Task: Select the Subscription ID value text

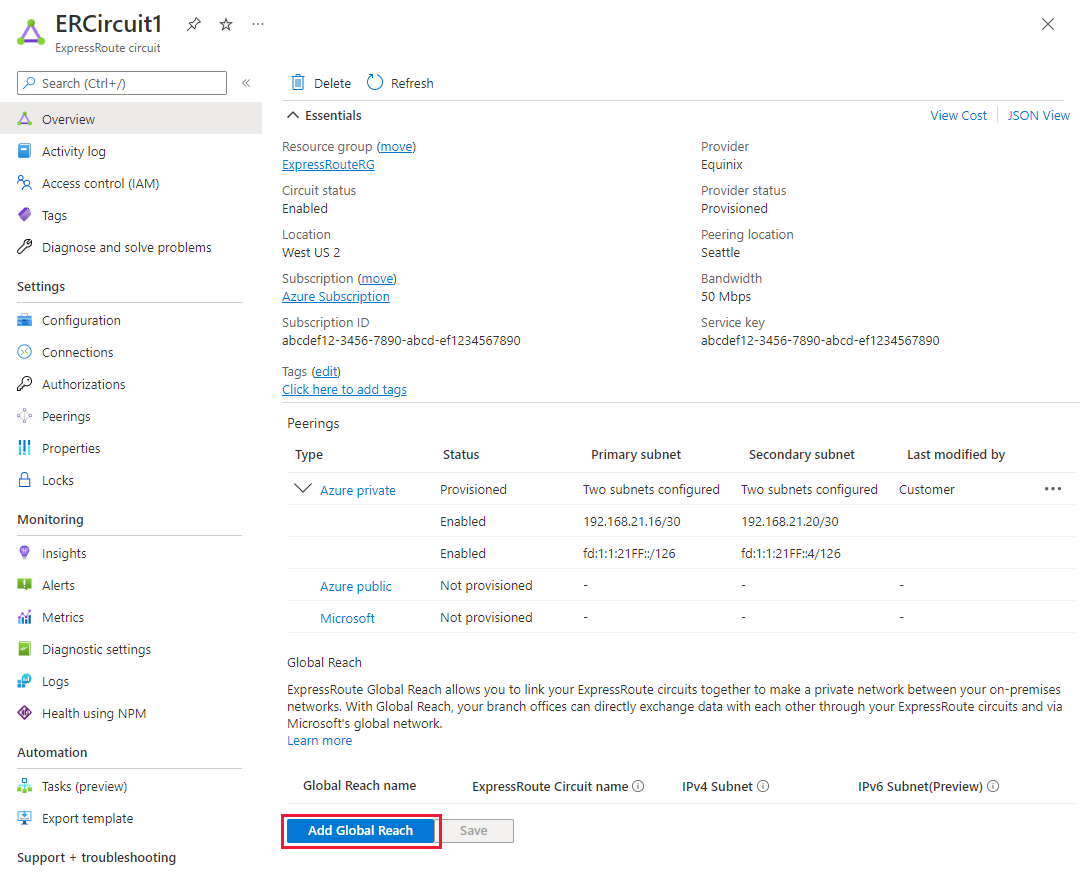Action: click(401, 340)
